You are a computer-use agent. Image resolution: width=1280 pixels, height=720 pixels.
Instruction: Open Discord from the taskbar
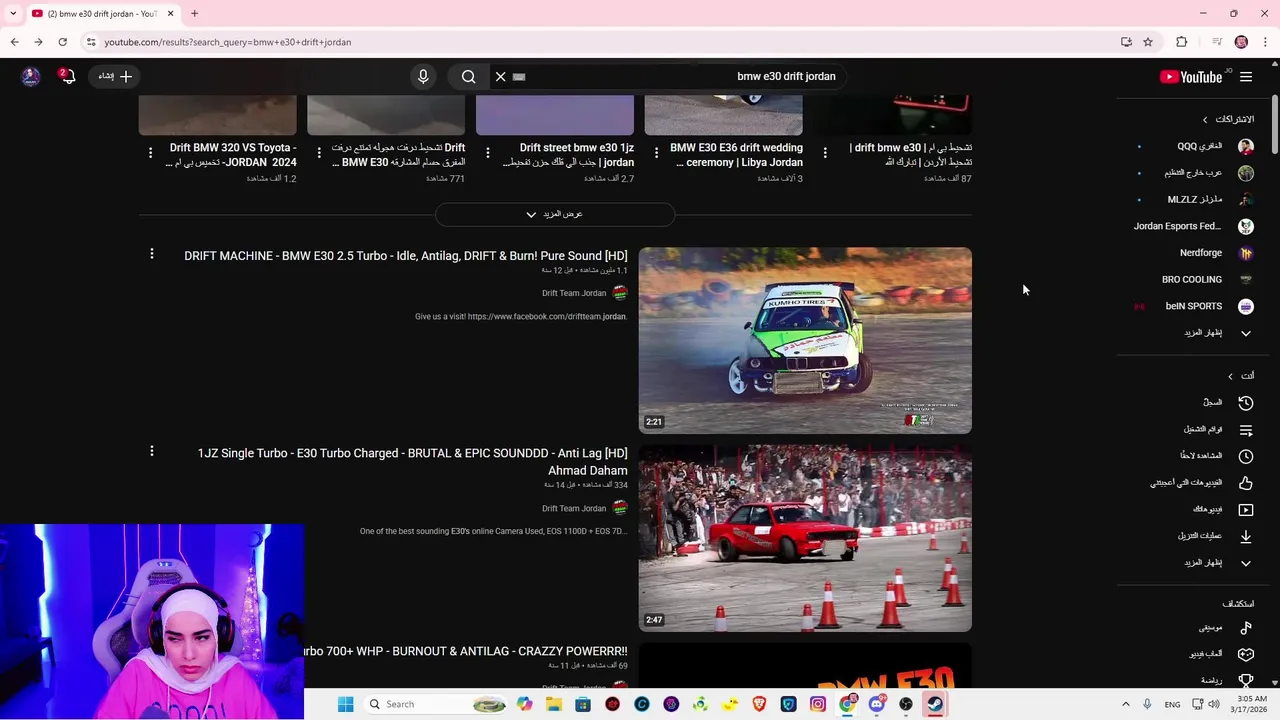point(876,704)
